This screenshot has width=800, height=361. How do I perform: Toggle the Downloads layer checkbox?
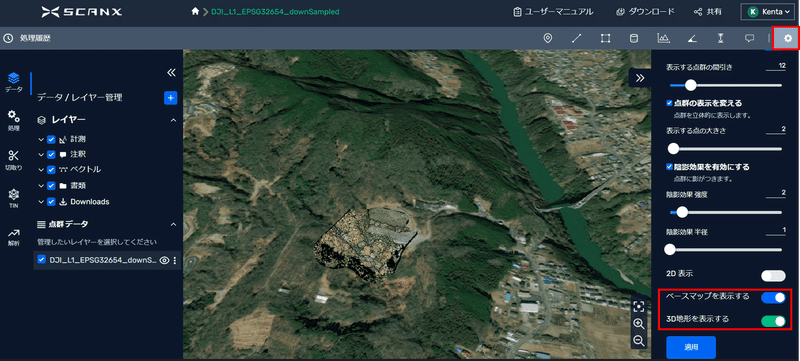[x=51, y=201]
